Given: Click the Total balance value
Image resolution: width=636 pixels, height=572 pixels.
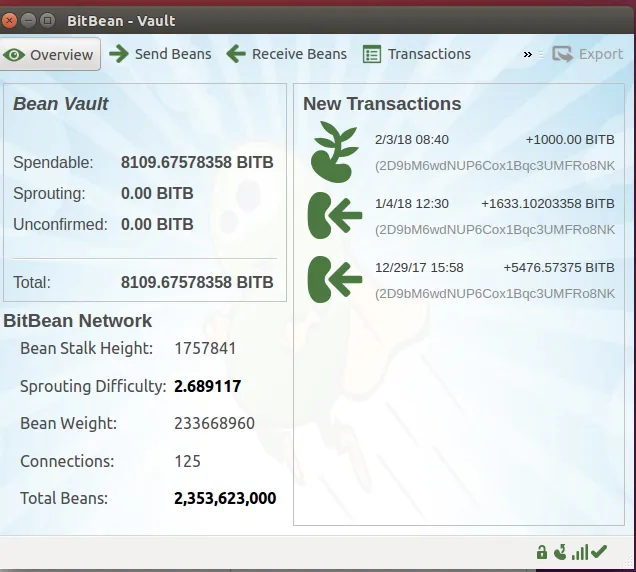Looking at the screenshot, I should tap(197, 282).
